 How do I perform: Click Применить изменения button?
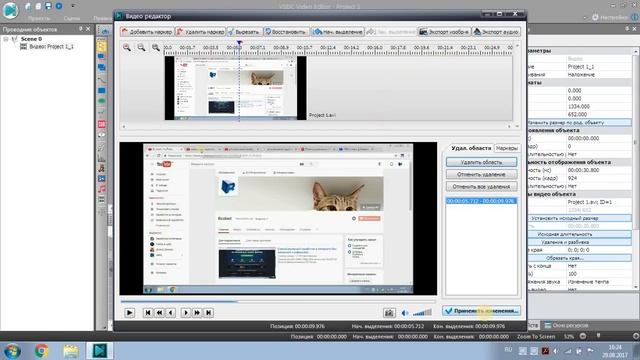click(x=481, y=311)
